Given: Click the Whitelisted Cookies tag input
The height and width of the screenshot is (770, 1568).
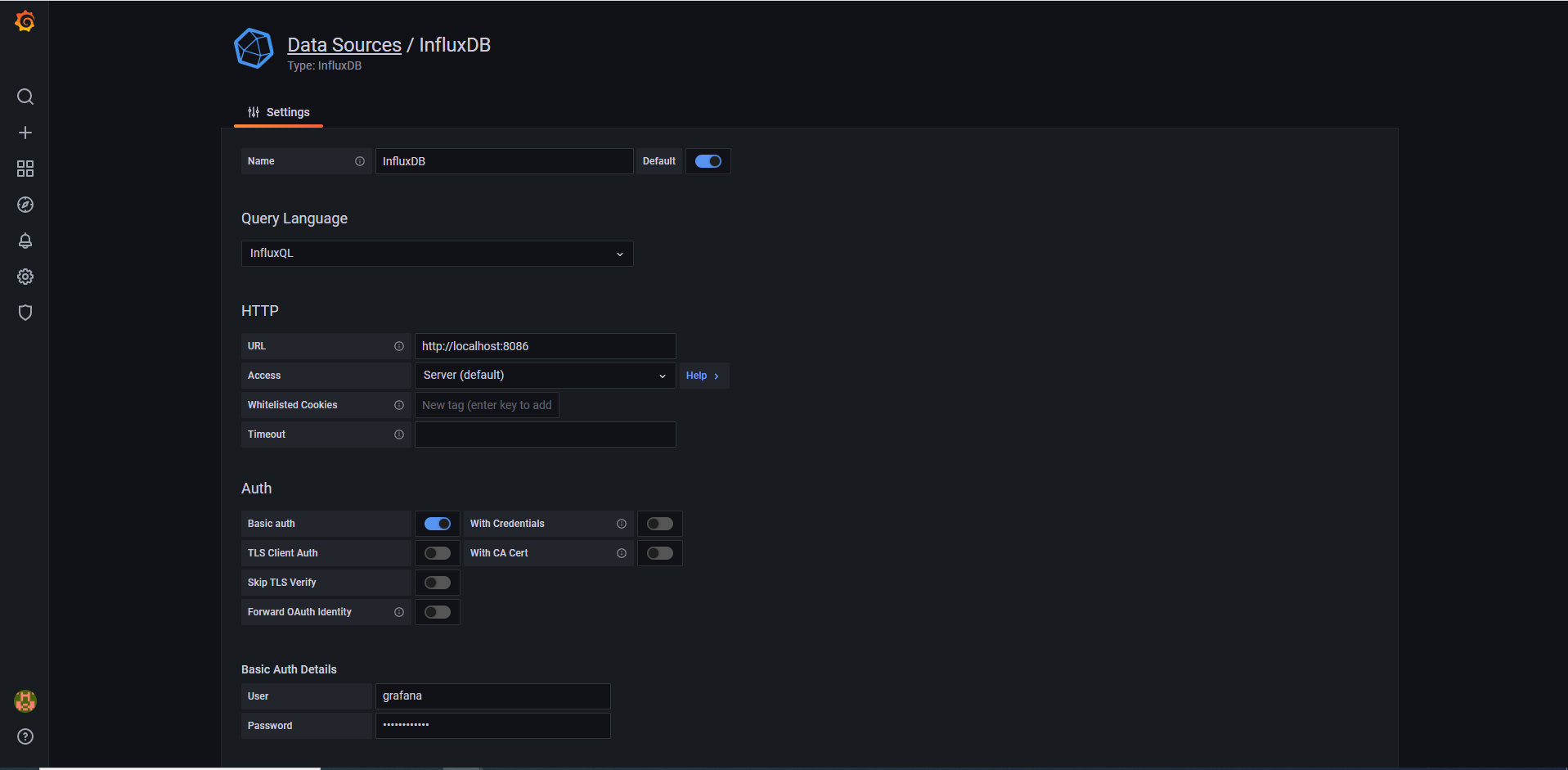Looking at the screenshot, I should point(487,405).
